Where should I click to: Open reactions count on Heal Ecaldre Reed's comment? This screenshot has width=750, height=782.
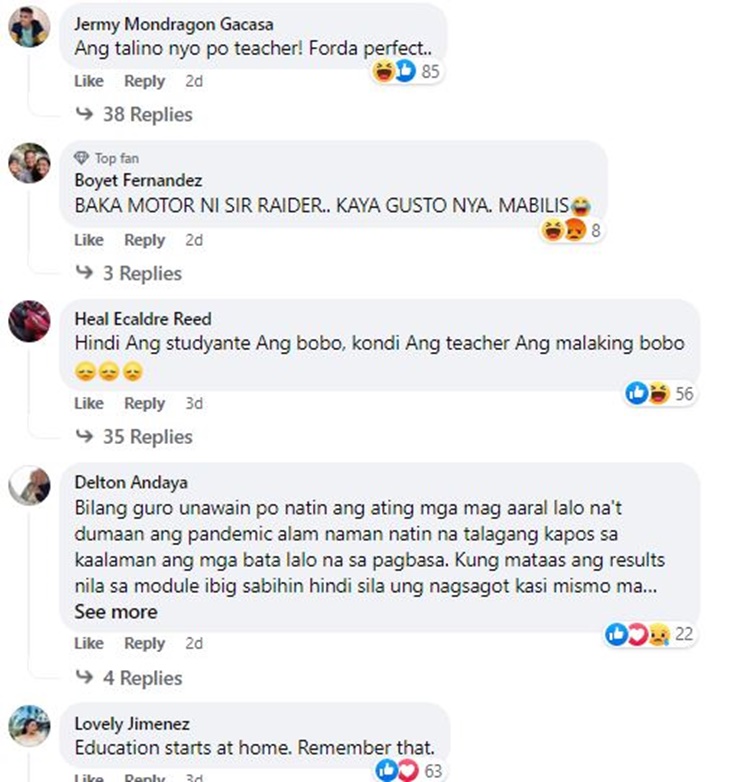tap(661, 393)
